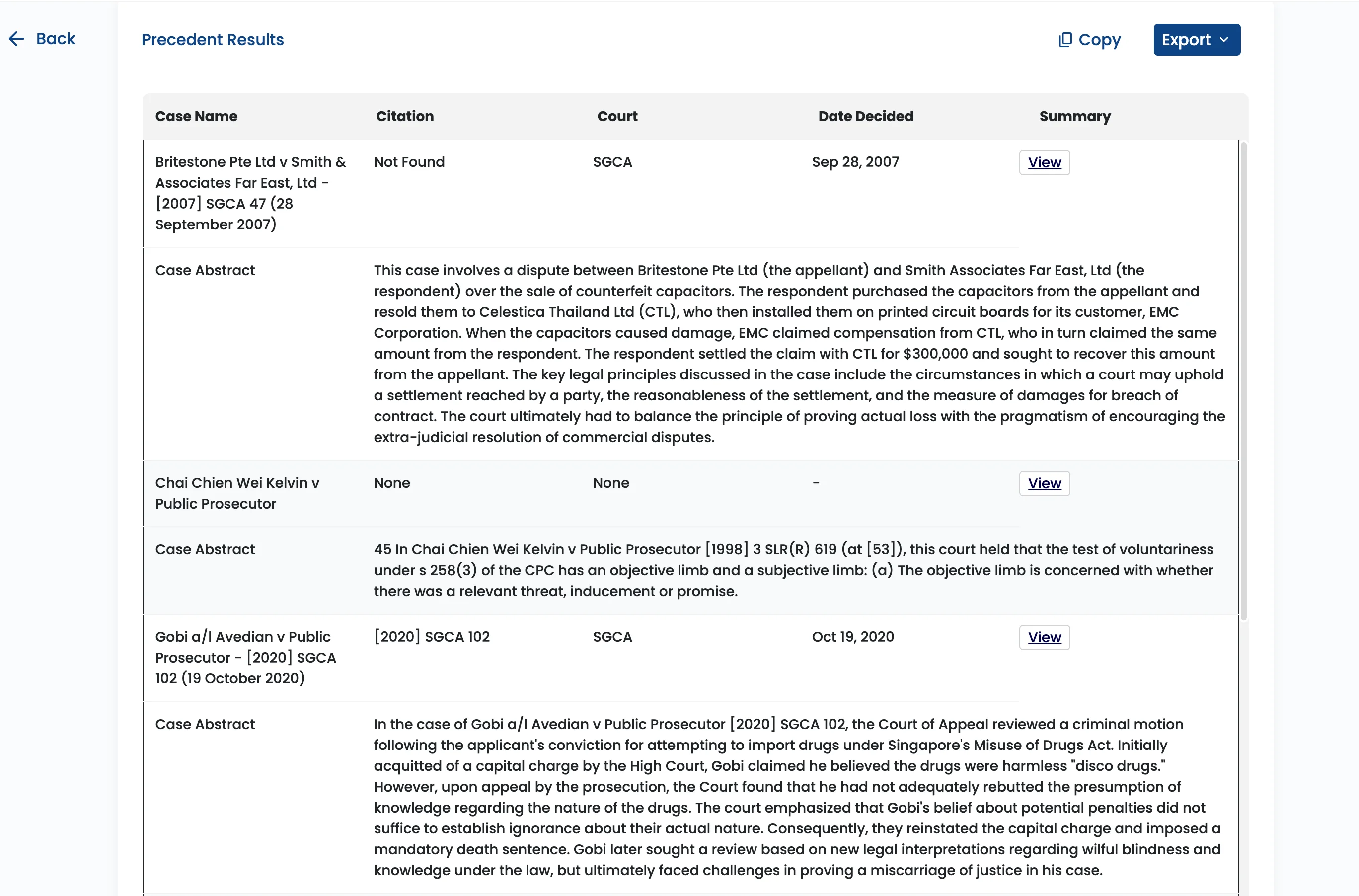Select the Citation column header
The image size is (1359, 896).
pyautogui.click(x=405, y=116)
